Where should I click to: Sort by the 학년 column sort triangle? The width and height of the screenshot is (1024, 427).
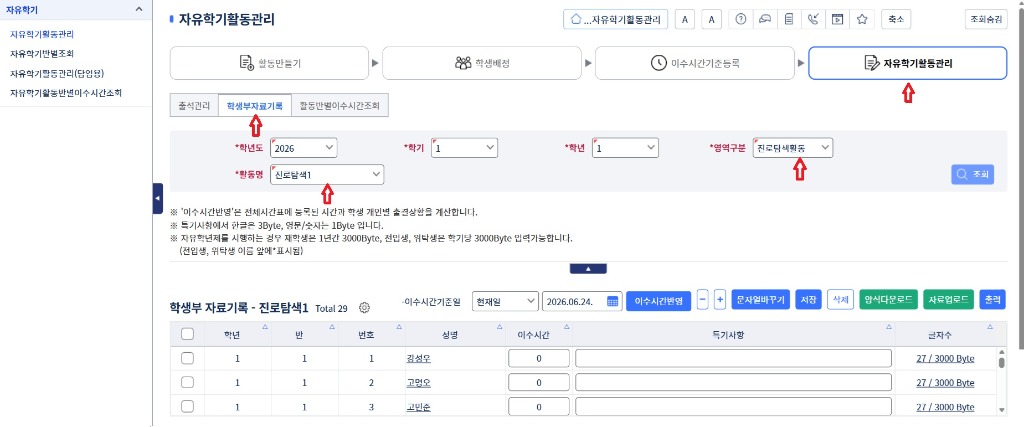click(264, 327)
